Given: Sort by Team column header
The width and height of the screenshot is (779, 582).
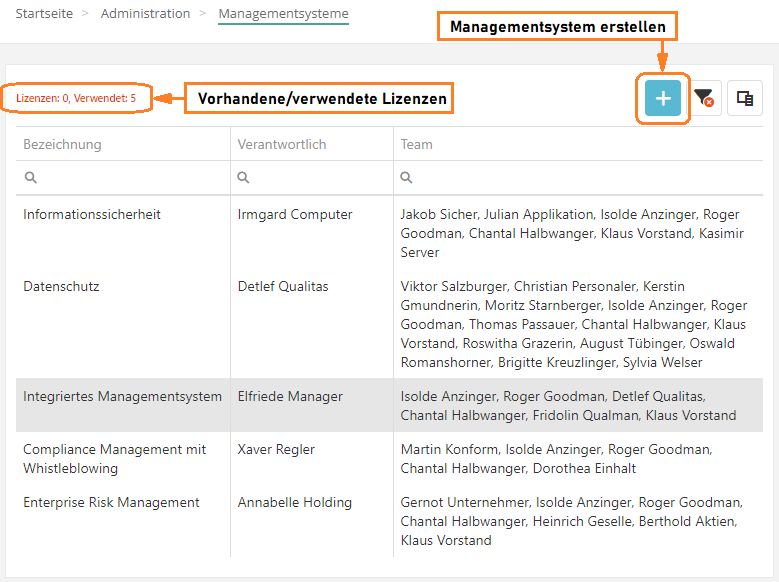Looking at the screenshot, I should click(x=417, y=144).
